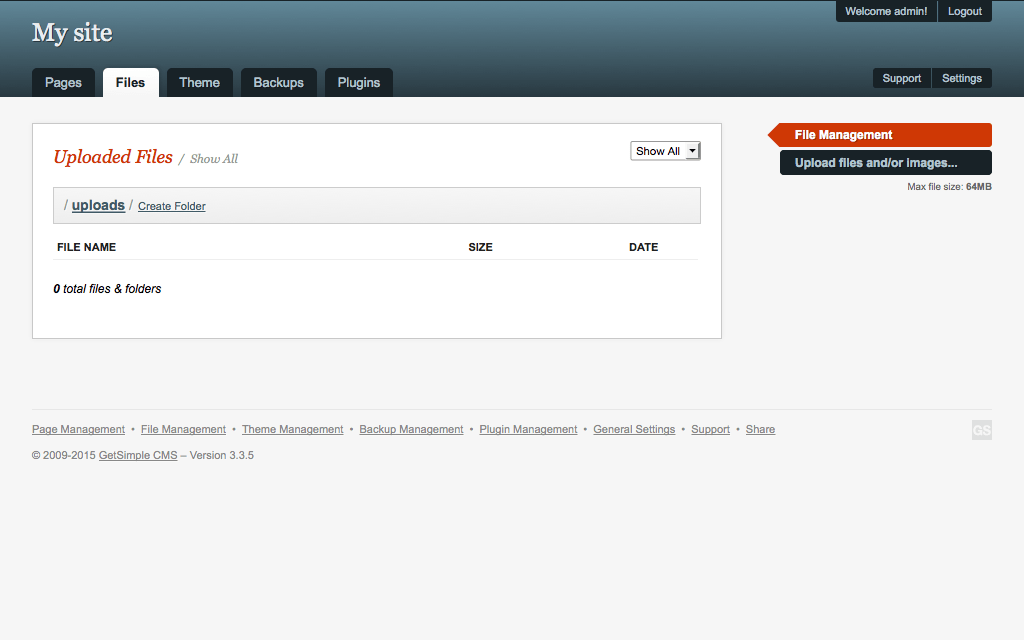Open the Plugins tab
The image size is (1024, 640).
tap(358, 83)
